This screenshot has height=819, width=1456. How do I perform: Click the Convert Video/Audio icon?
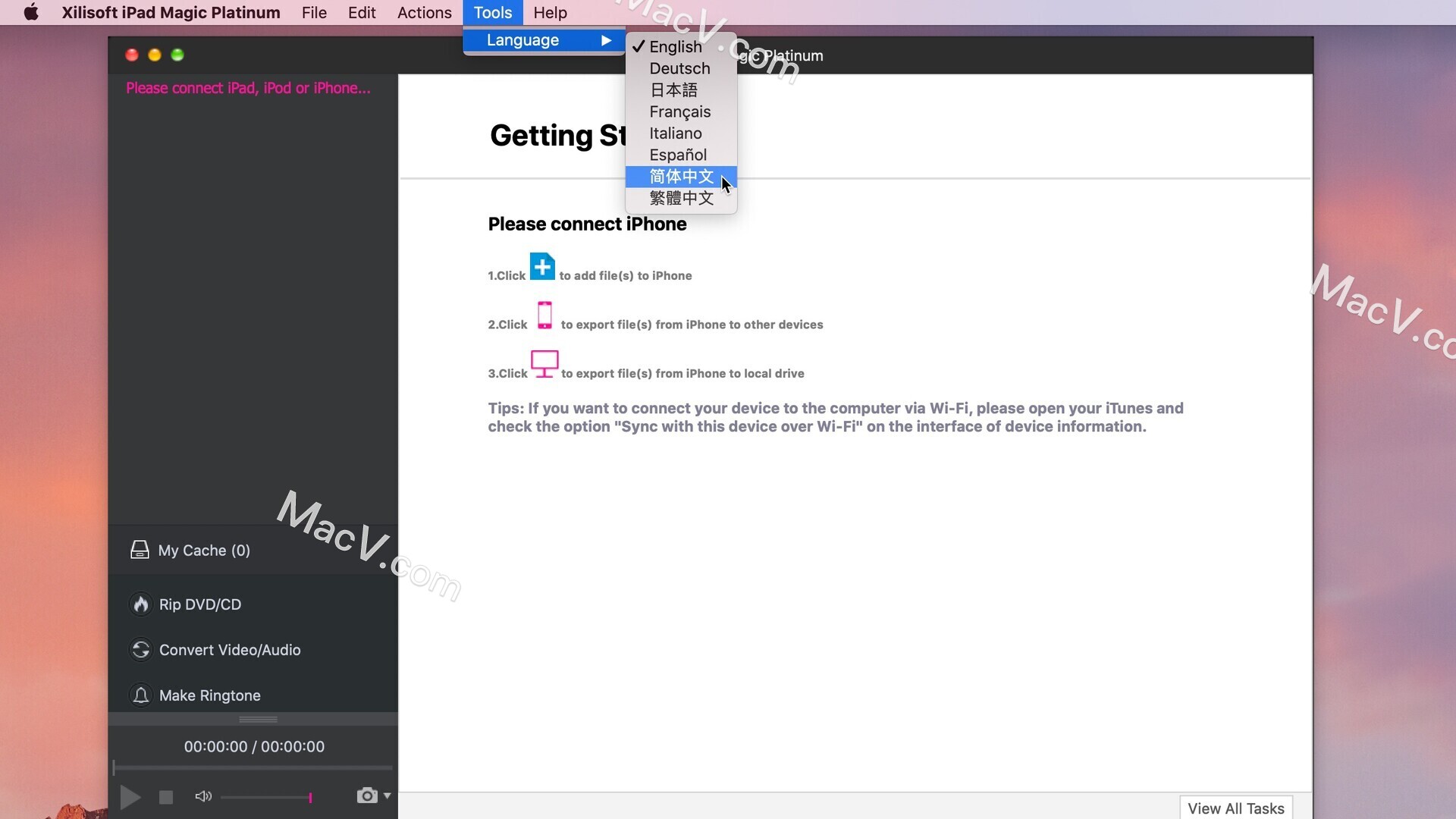coord(141,649)
